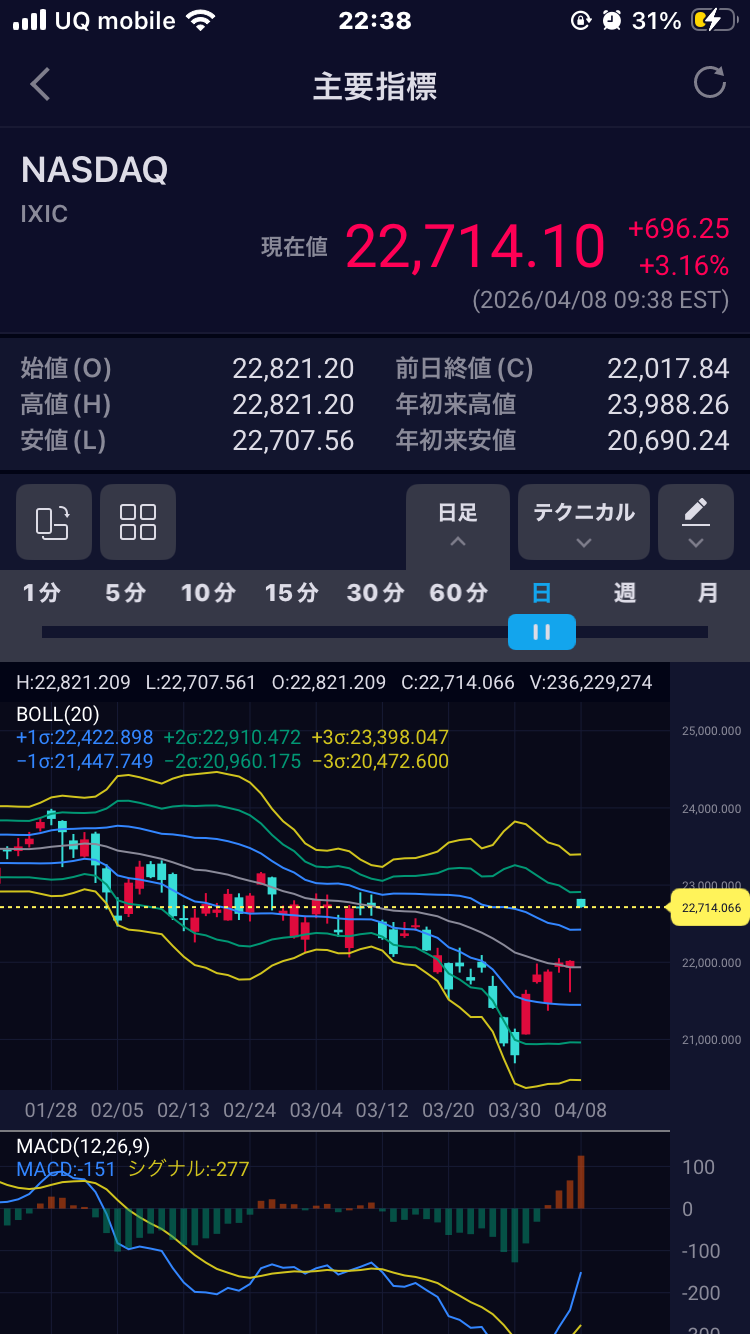This screenshot has width=750, height=1334.
Task: Tap the blue timeframe slider handle
Action: (541, 632)
